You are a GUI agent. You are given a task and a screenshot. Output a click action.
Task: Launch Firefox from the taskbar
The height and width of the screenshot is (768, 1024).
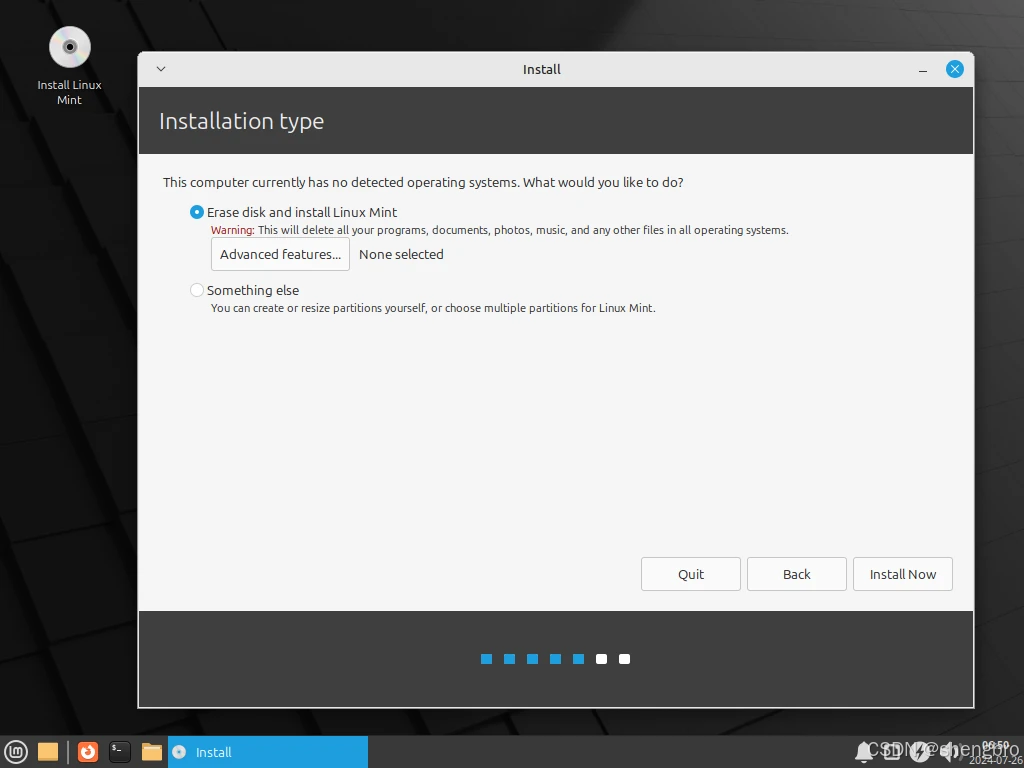coord(88,752)
